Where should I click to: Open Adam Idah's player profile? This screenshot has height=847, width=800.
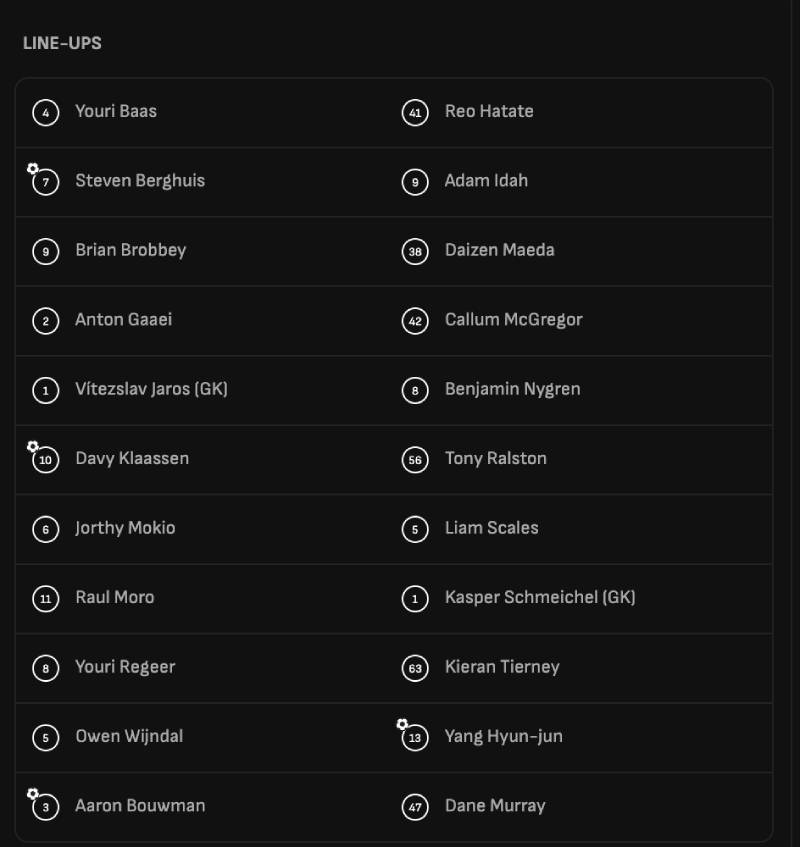coord(486,180)
